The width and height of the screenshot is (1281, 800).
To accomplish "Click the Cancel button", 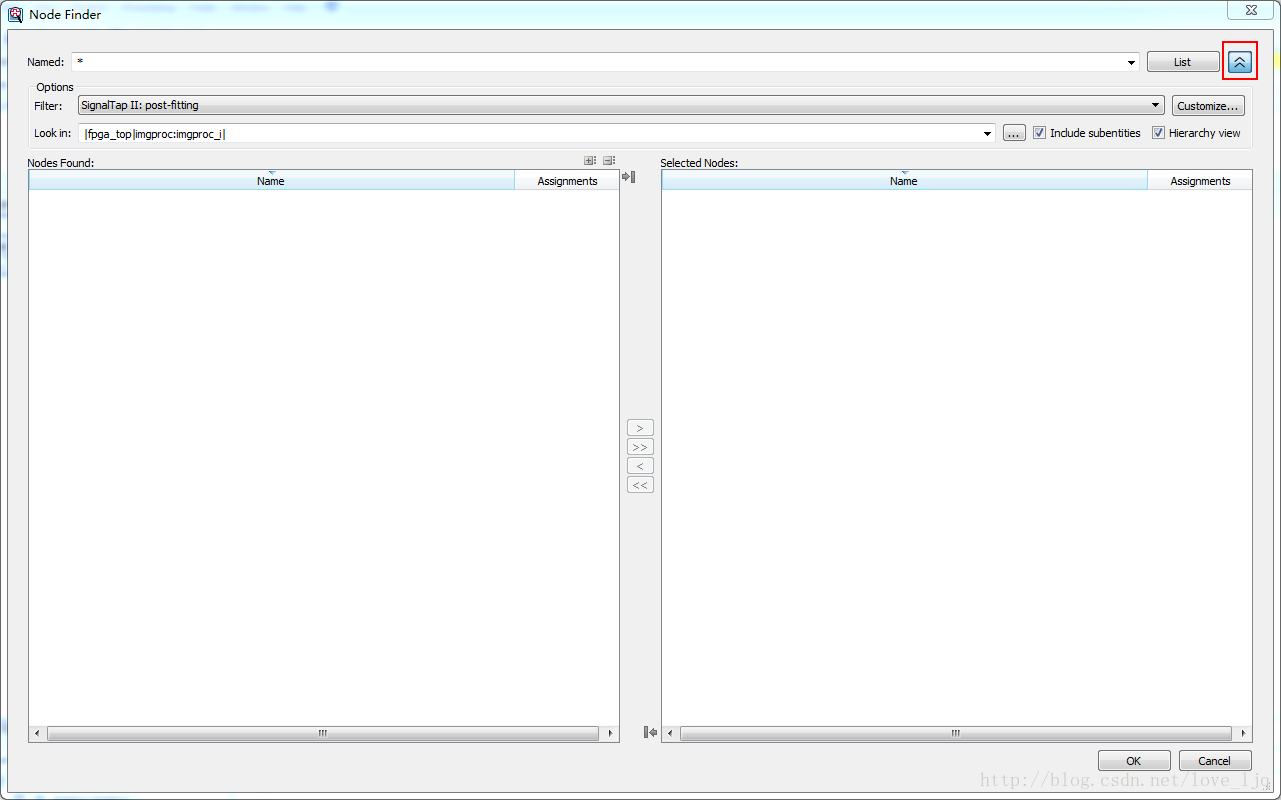I will [1215, 761].
